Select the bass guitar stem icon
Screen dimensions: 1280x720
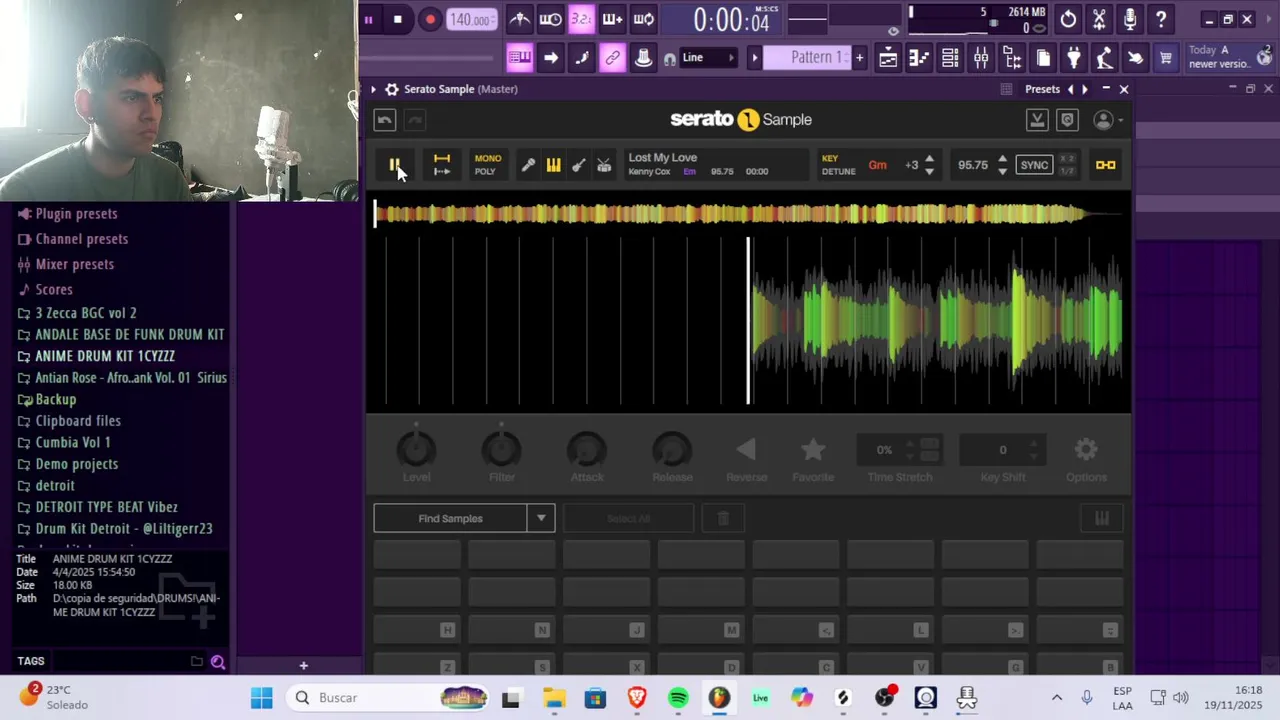tap(578, 165)
